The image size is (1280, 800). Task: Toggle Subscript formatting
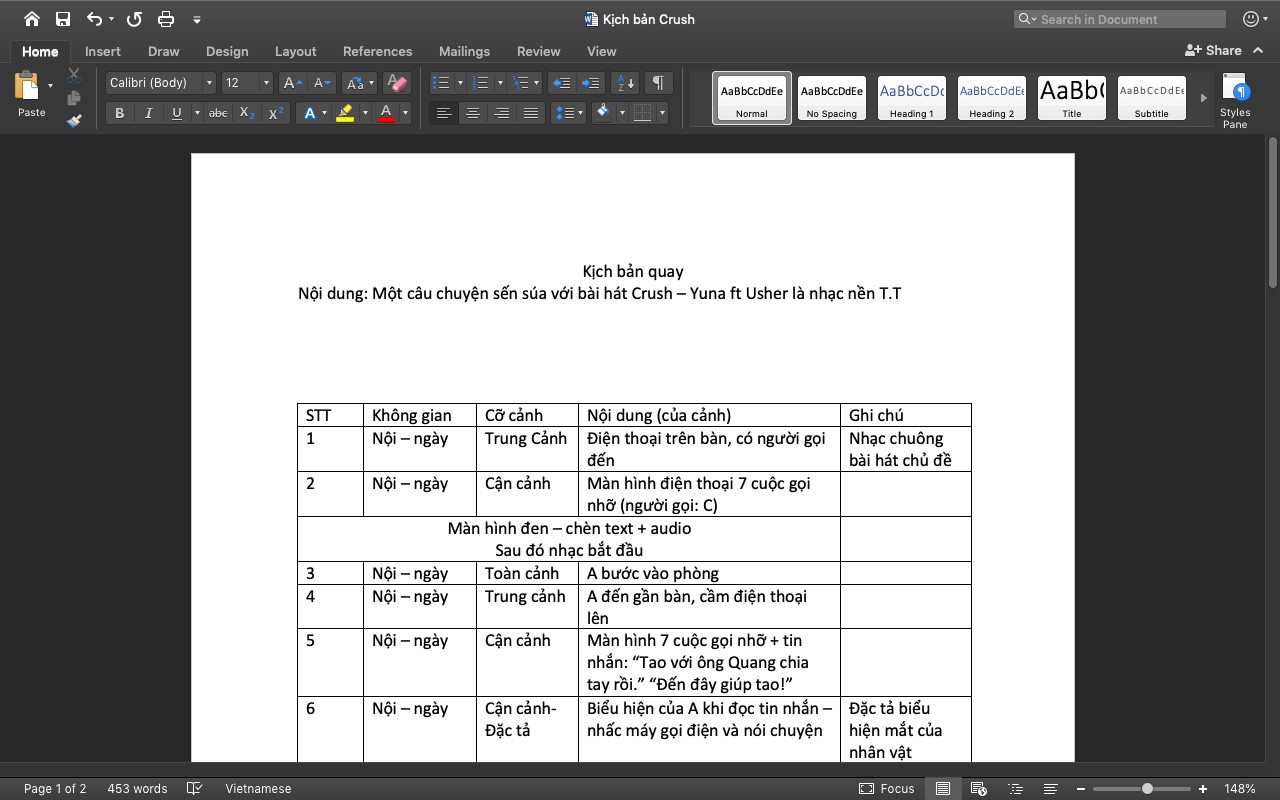tap(247, 113)
